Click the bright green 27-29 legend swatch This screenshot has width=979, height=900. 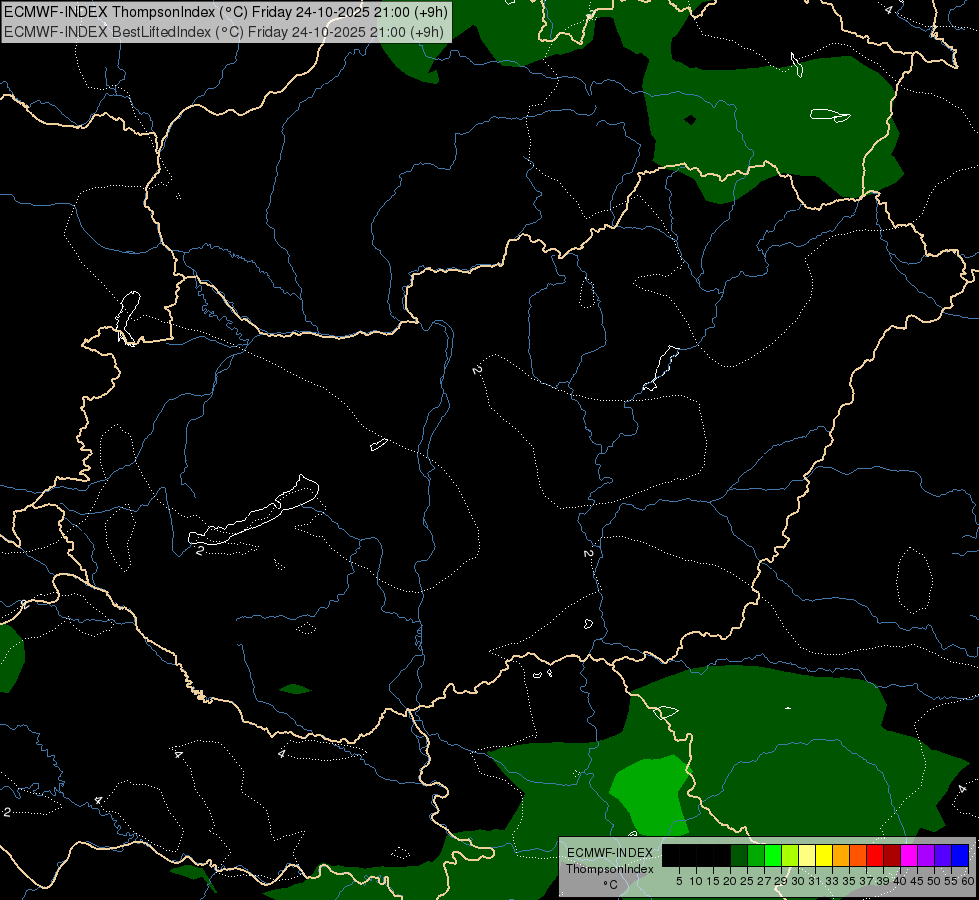(x=773, y=855)
